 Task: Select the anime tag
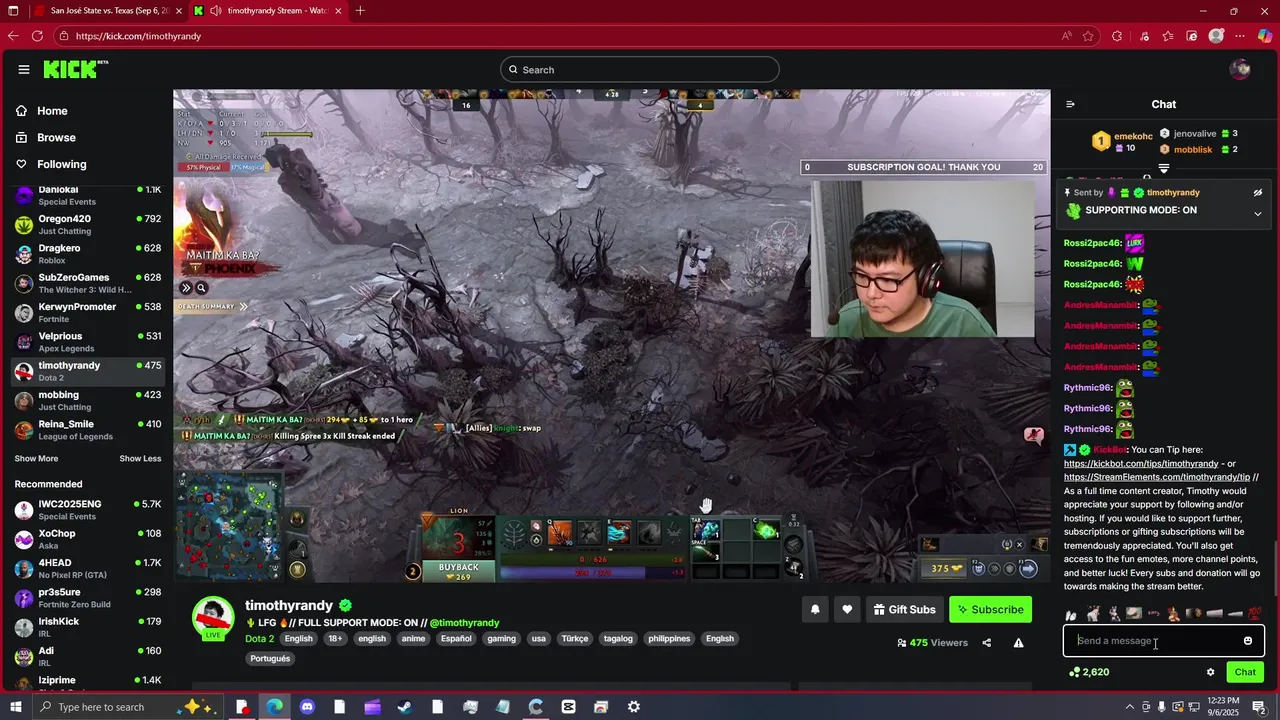point(413,639)
